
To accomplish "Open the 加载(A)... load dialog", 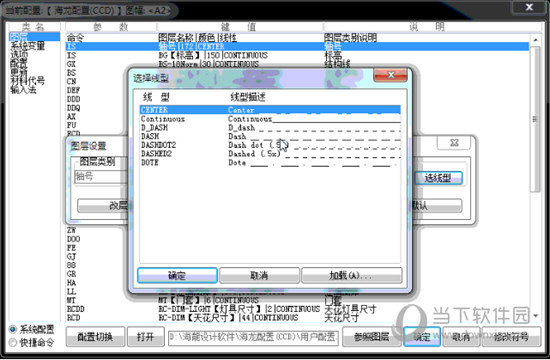I will pyautogui.click(x=351, y=275).
